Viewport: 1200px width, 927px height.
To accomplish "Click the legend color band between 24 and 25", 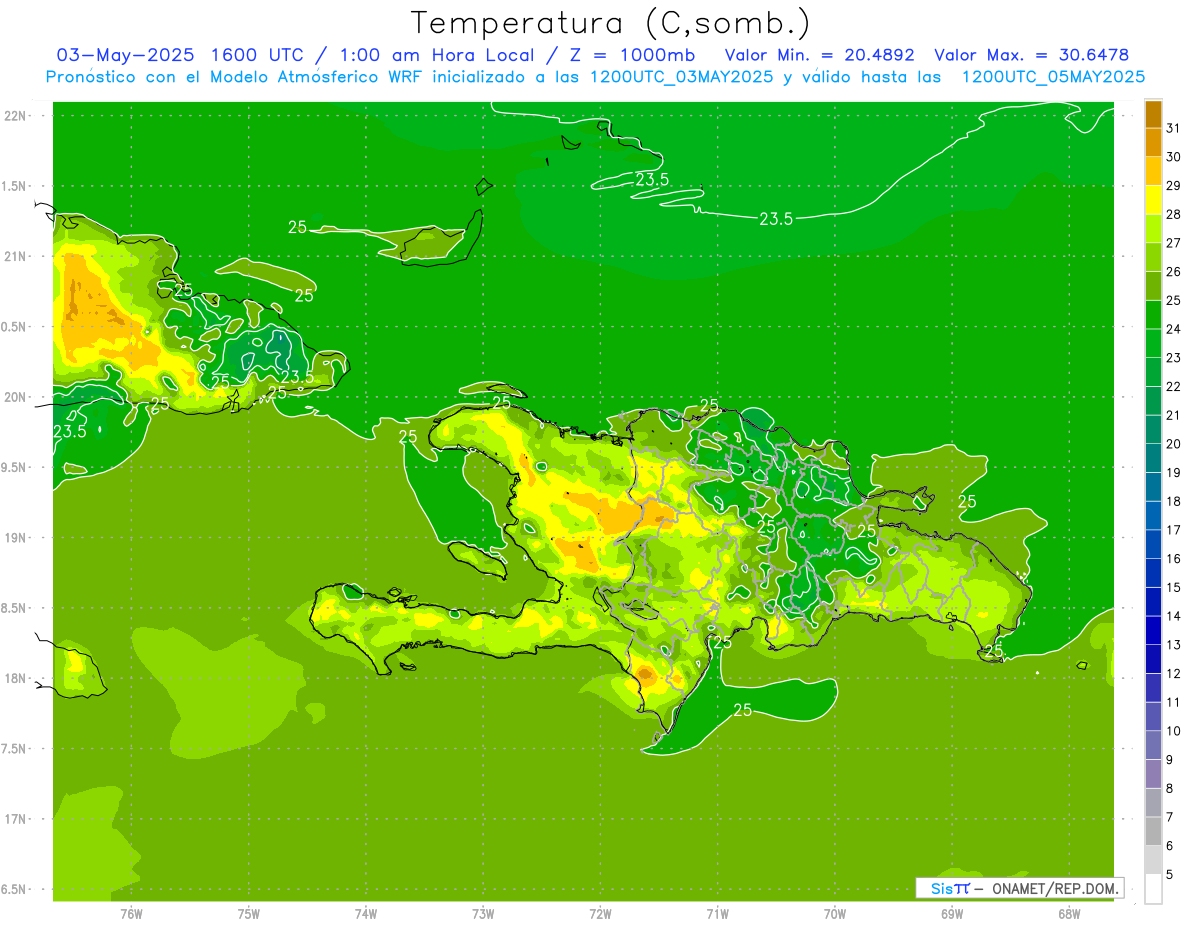I will pyautogui.click(x=1153, y=315).
